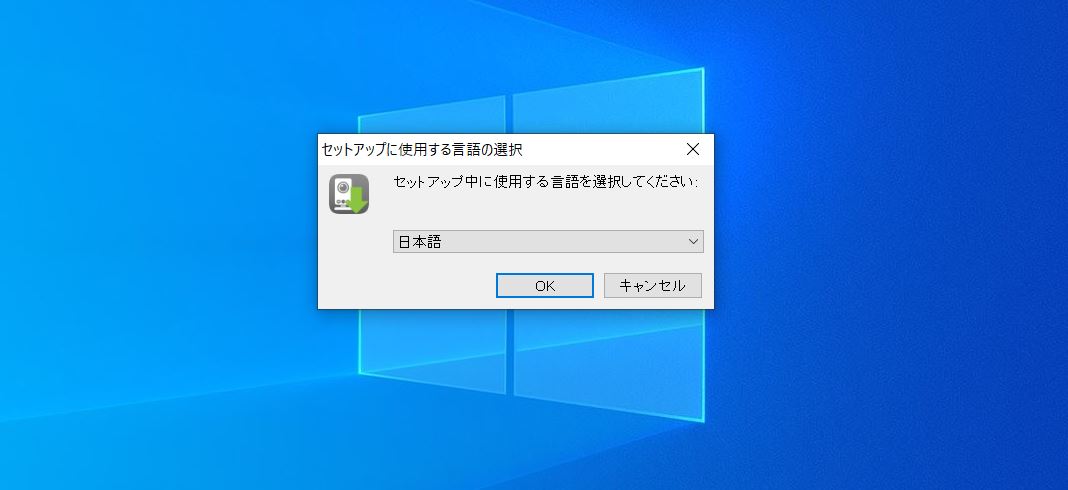The height and width of the screenshot is (490, 1068).
Task: Click the キャンセル button
Action: [653, 286]
